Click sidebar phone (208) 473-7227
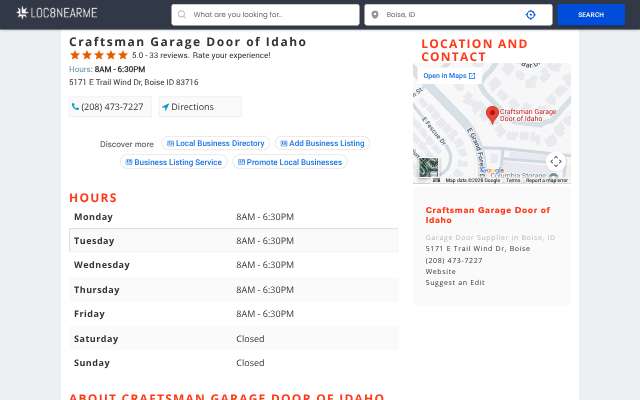Viewport: 640px width, 400px height. [x=453, y=260]
